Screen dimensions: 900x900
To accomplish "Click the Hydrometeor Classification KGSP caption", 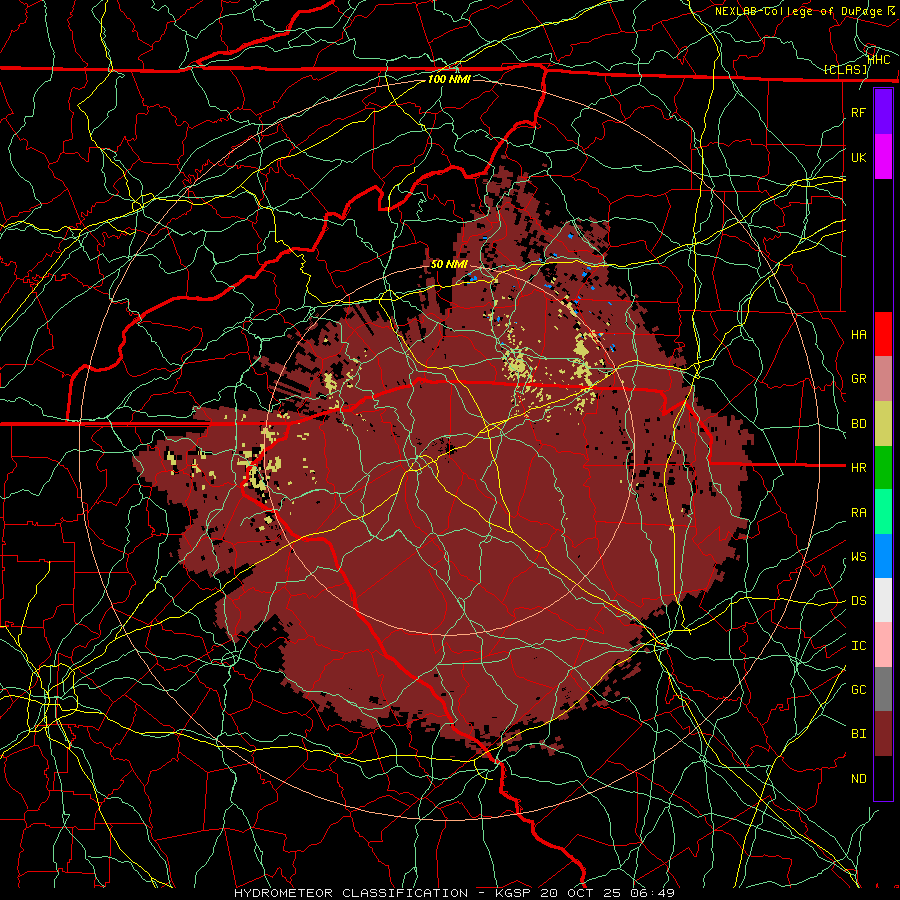I will (x=454, y=893).
